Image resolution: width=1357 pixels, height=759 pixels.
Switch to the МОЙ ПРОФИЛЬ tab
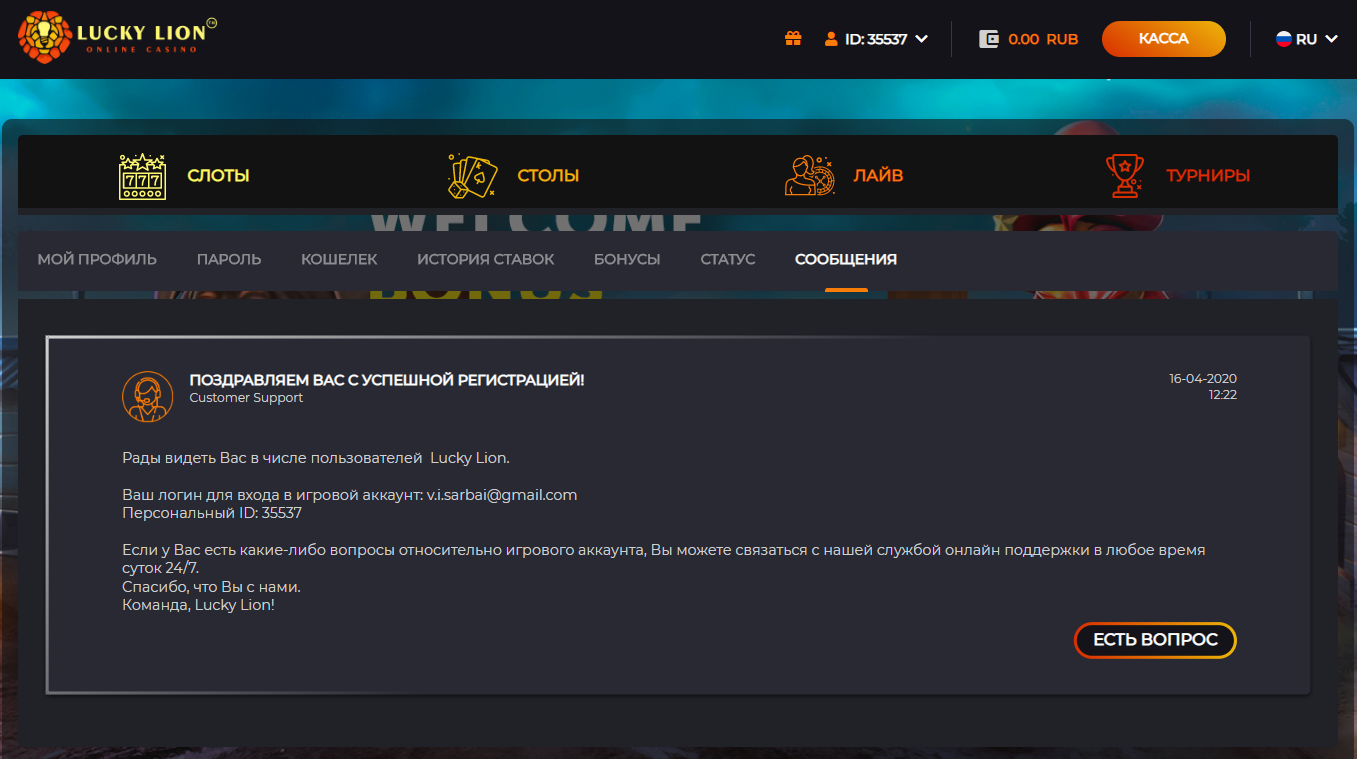[x=97, y=260]
